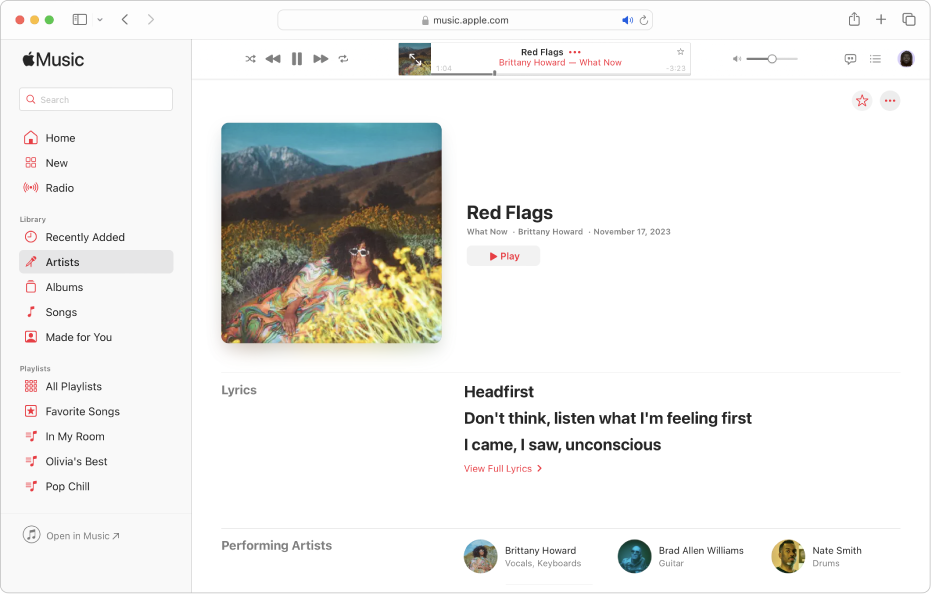Open the account profile avatar
This screenshot has width=932, height=596.
[906, 59]
